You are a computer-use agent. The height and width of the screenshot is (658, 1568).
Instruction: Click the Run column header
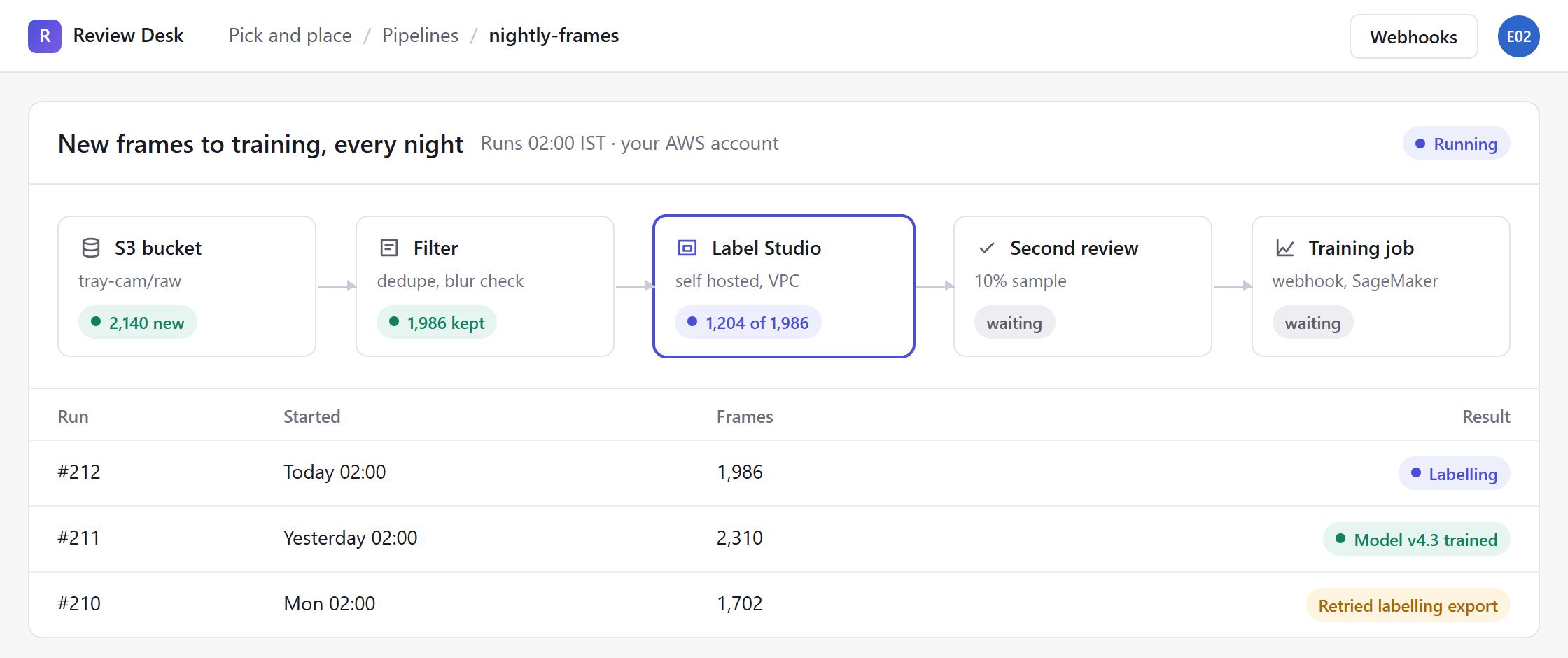tap(73, 416)
